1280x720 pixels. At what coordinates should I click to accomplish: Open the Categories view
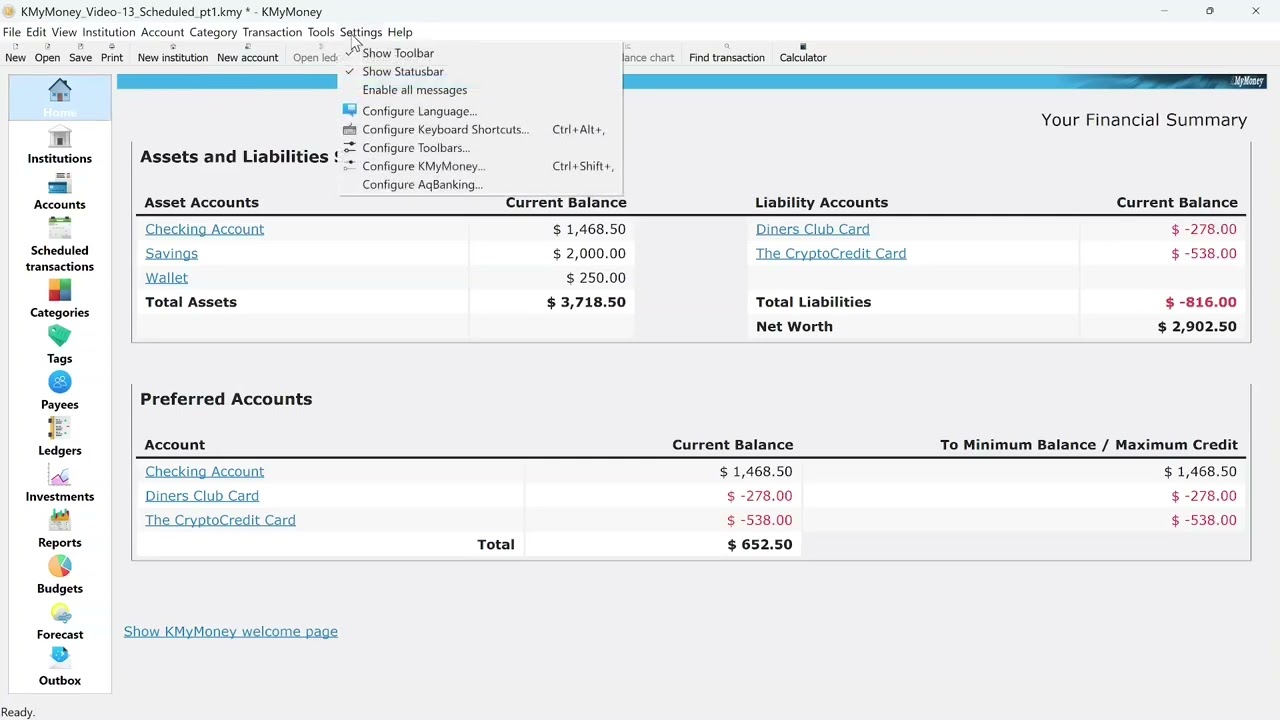tap(60, 300)
